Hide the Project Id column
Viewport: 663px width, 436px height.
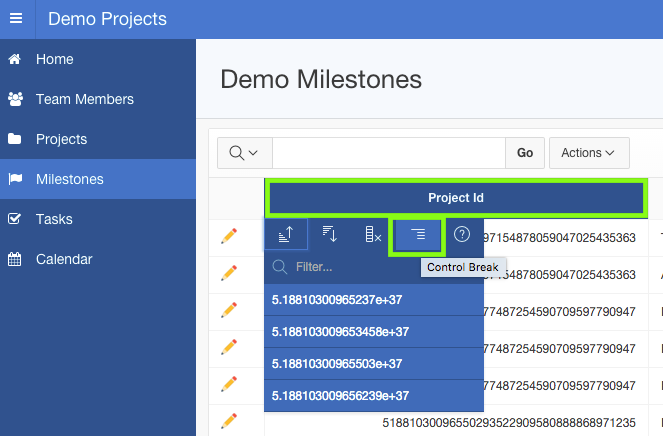coord(373,234)
